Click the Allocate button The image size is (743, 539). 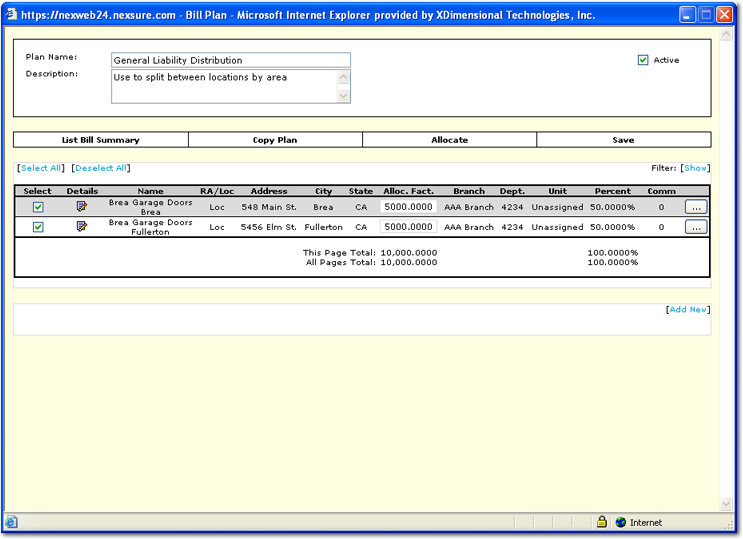coord(449,140)
